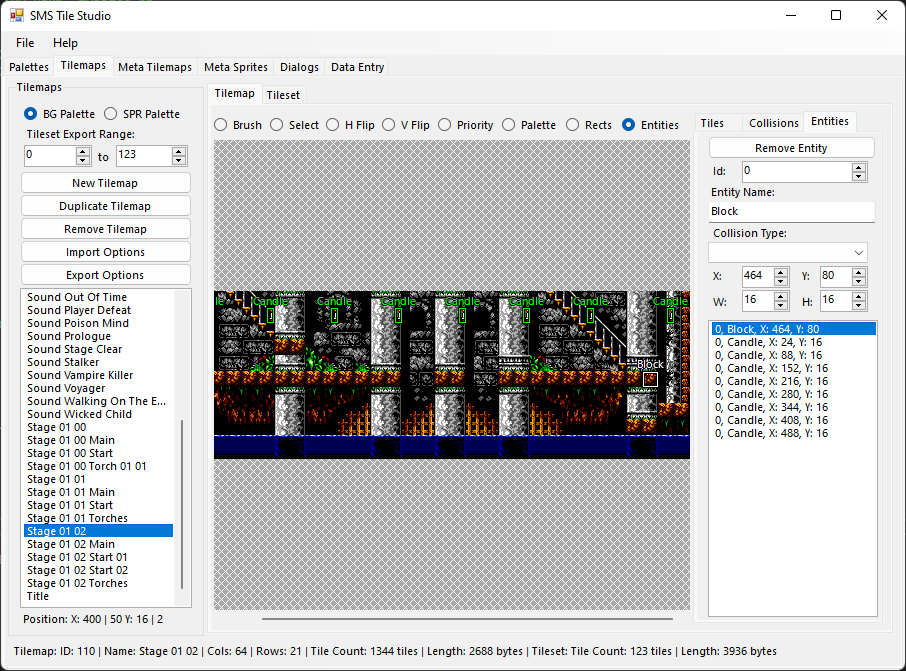Viewport: 906px width, 671px height.
Task: Decrease the entity X position
Action: 781,281
